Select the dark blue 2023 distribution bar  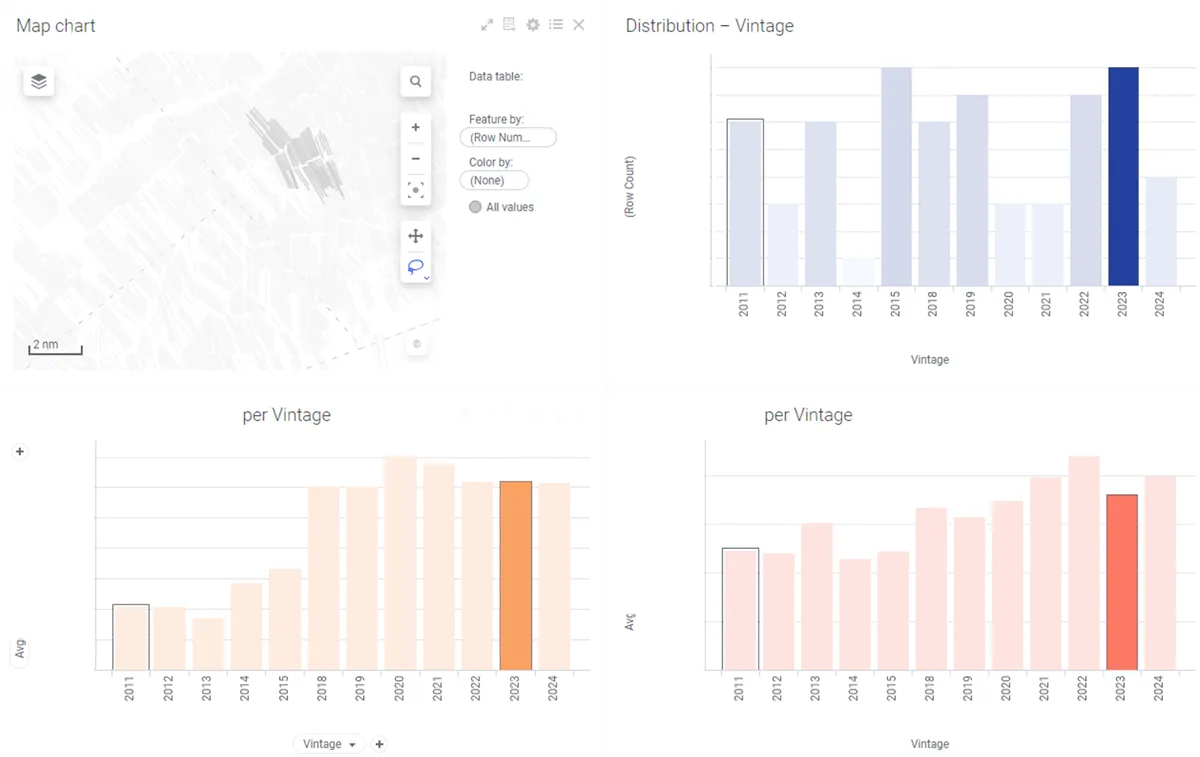coord(1123,176)
